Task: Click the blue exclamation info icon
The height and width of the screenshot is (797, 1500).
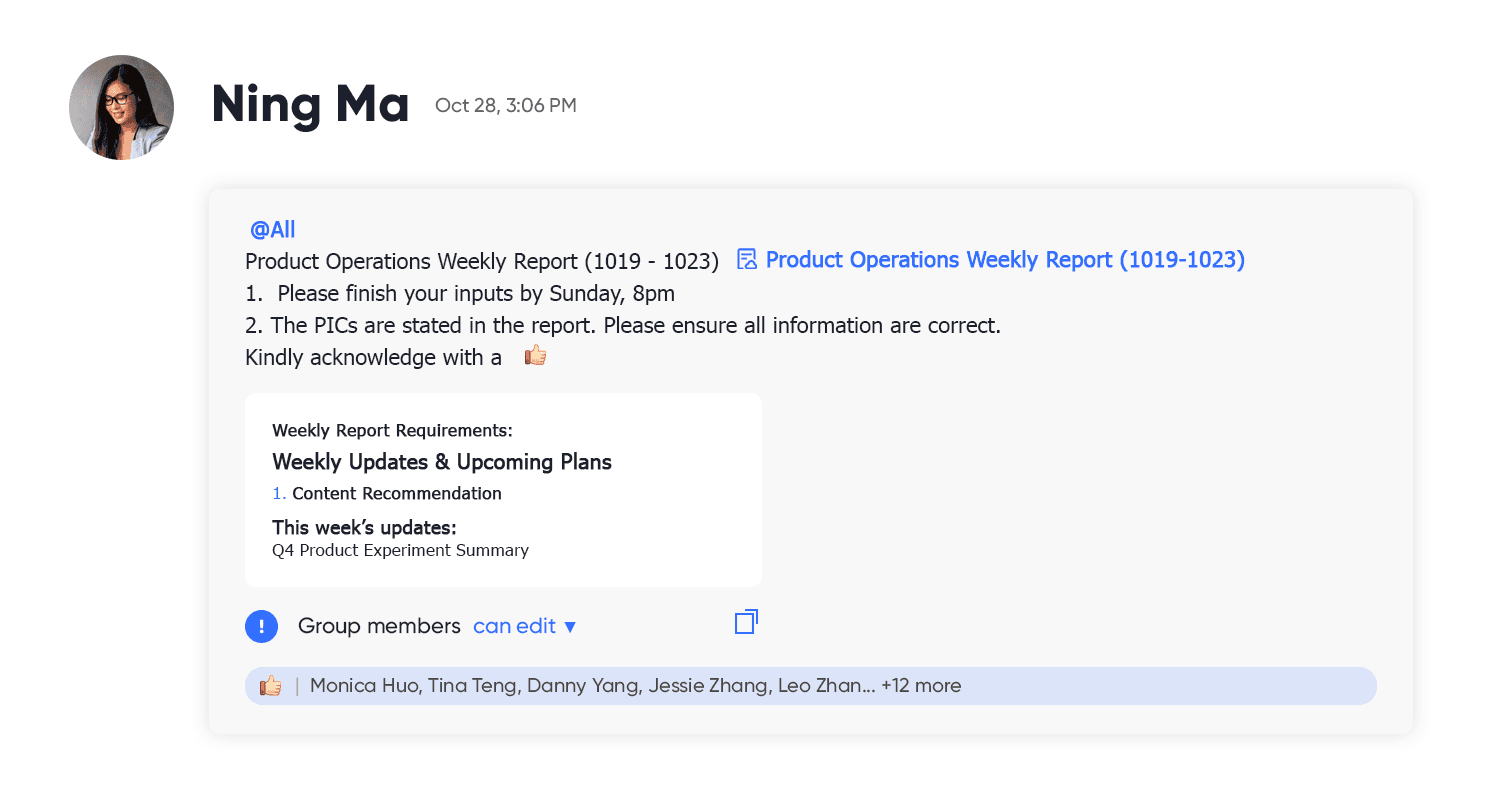Action: coord(261,627)
